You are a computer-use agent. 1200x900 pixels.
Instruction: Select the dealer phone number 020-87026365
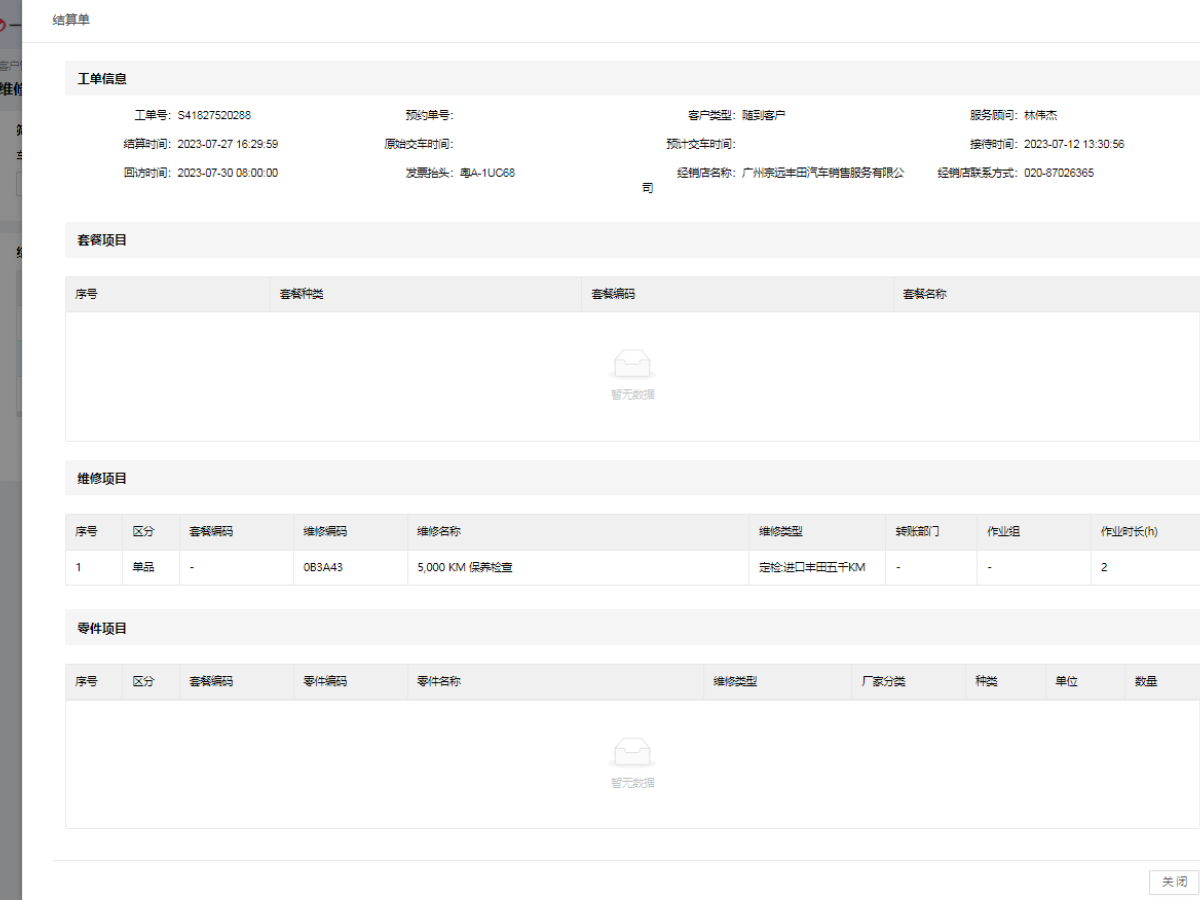1059,173
